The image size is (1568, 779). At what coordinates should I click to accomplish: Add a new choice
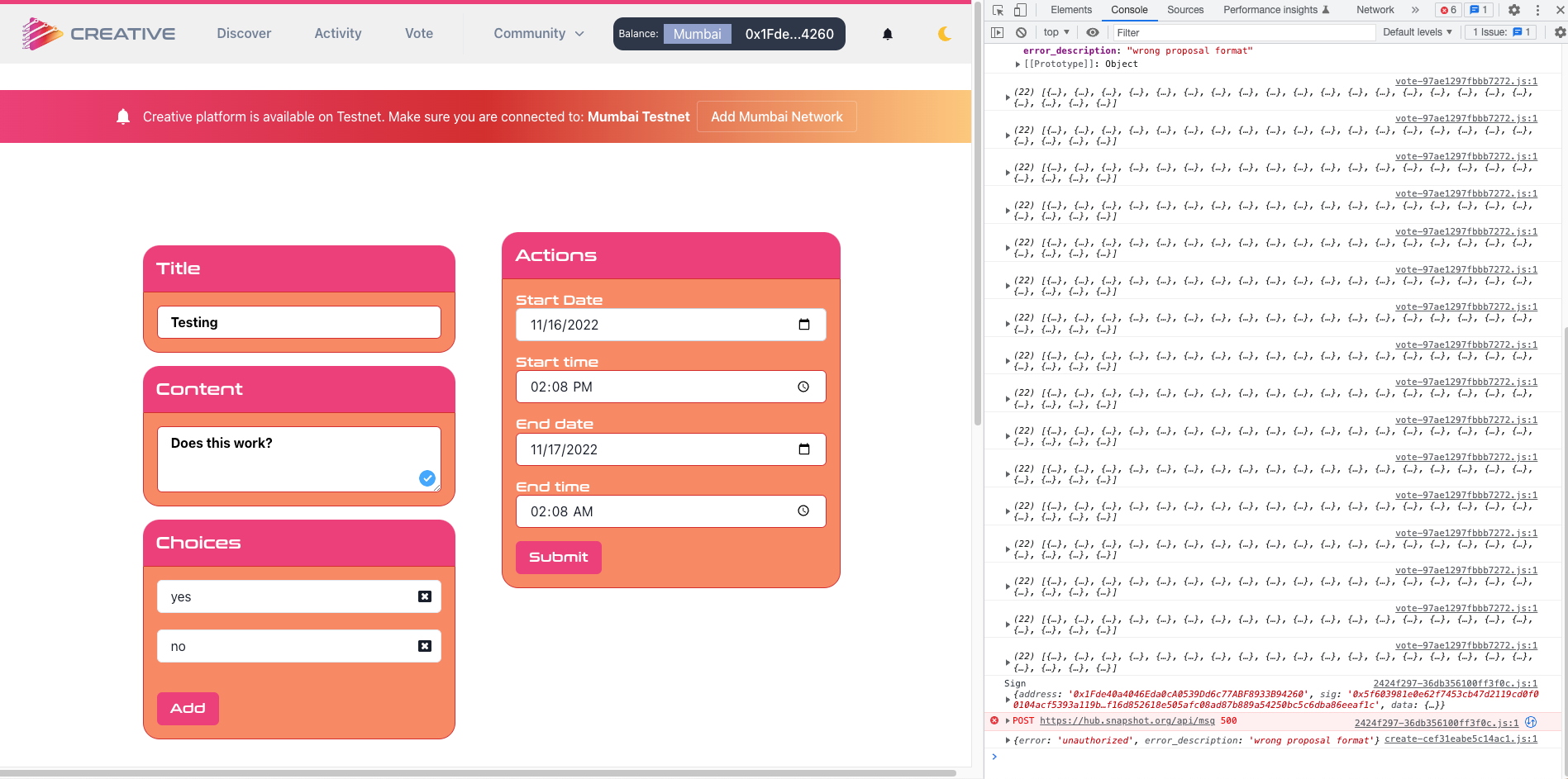(x=188, y=709)
